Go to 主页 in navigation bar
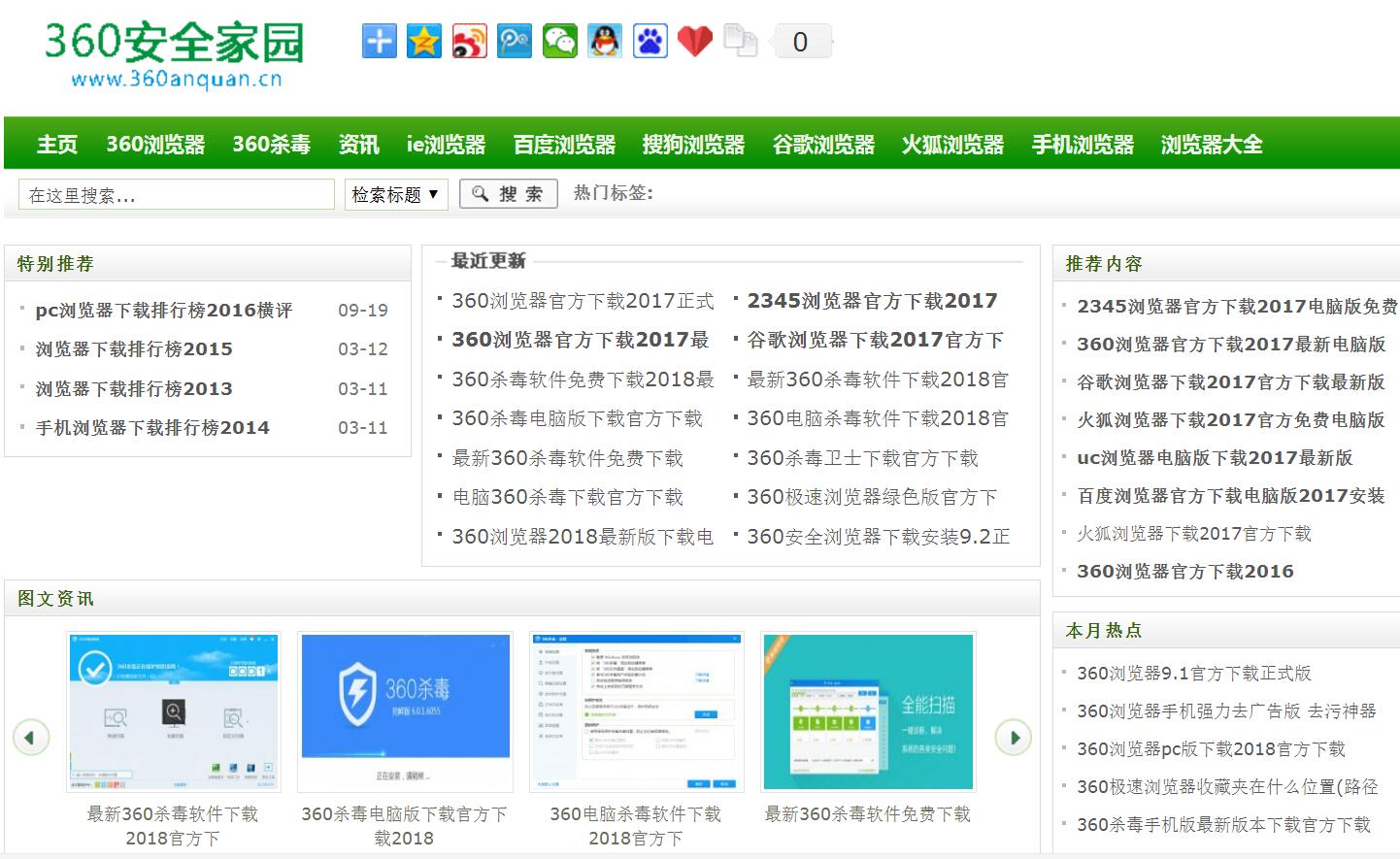The height and width of the screenshot is (859, 1400). tap(57, 145)
